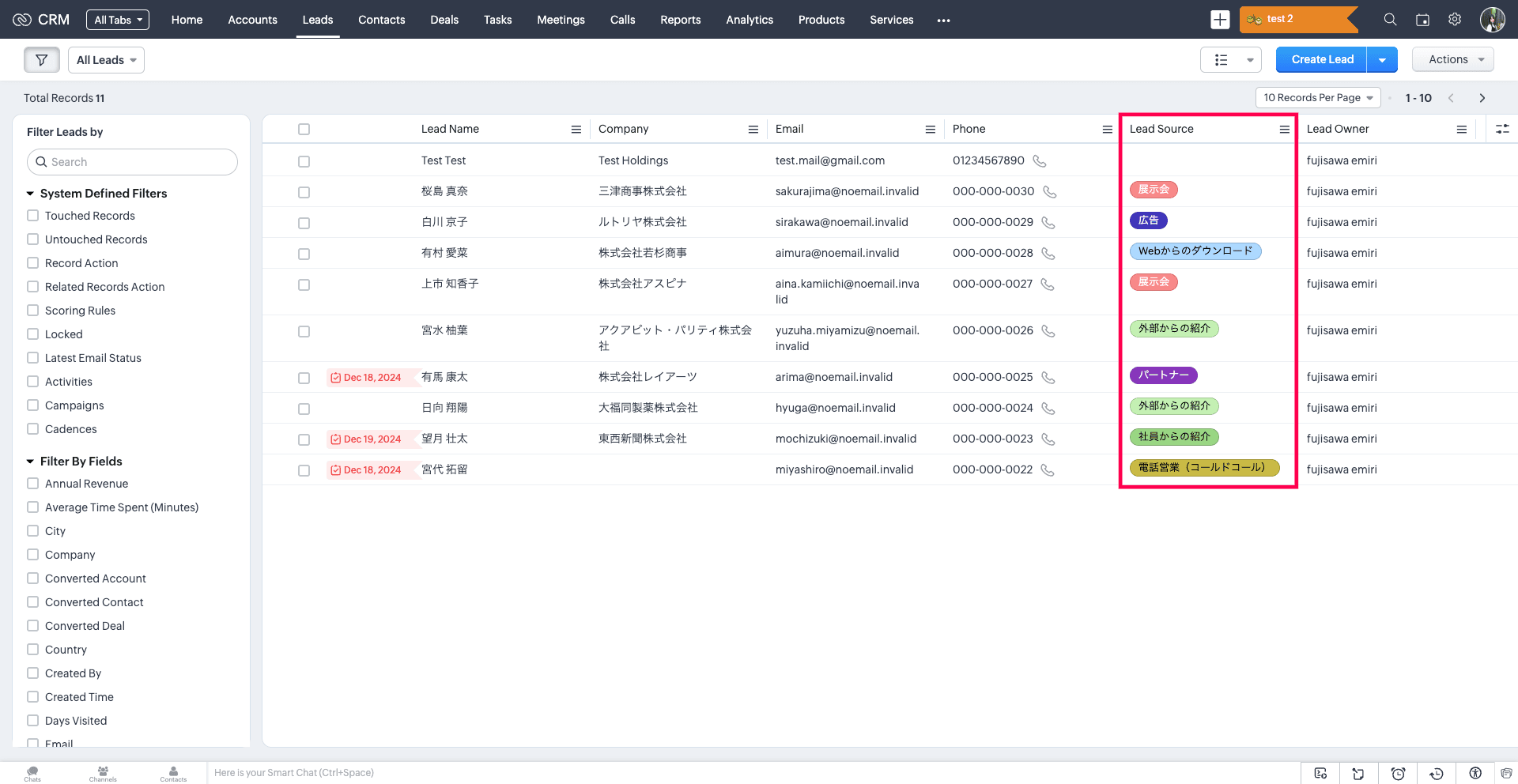Click the CRM logo
This screenshot has height=784, width=1518.
pos(41,20)
